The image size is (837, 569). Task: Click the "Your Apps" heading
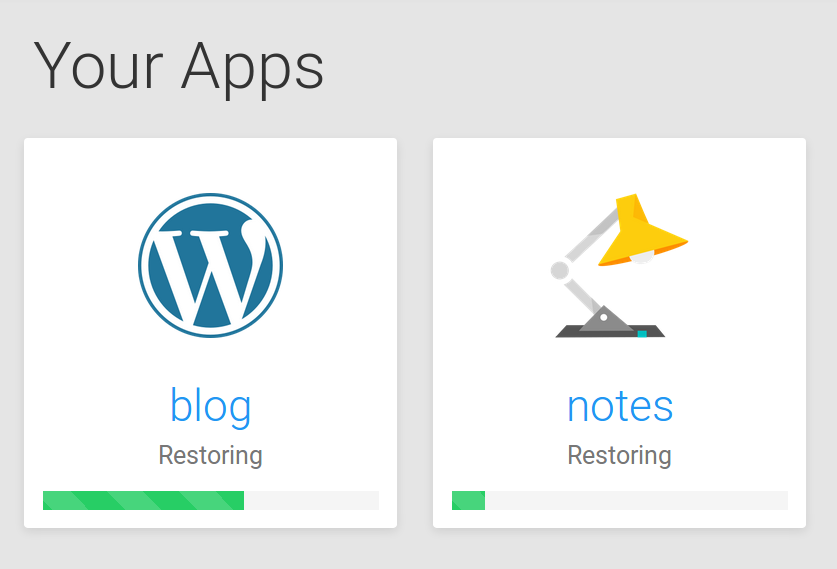179,67
